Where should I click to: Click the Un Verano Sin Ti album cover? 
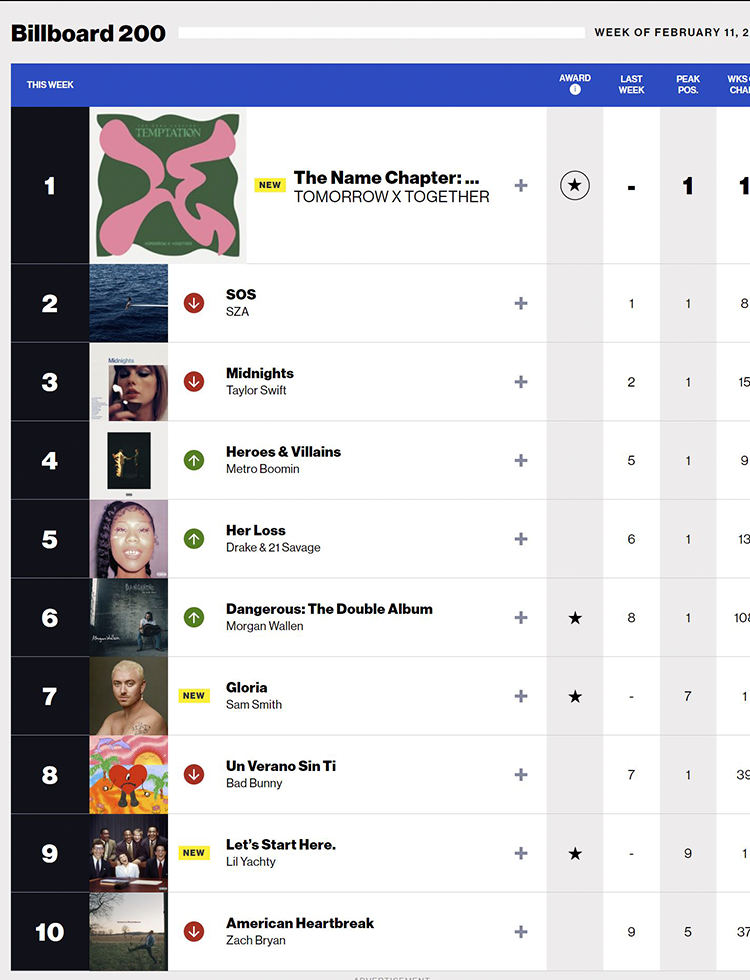coord(129,775)
